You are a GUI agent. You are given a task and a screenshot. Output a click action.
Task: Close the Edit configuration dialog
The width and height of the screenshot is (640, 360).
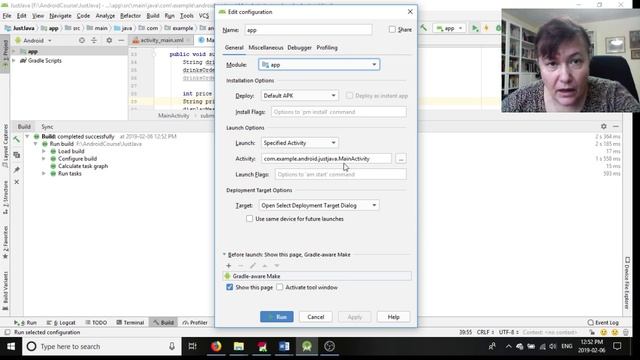pos(410,11)
